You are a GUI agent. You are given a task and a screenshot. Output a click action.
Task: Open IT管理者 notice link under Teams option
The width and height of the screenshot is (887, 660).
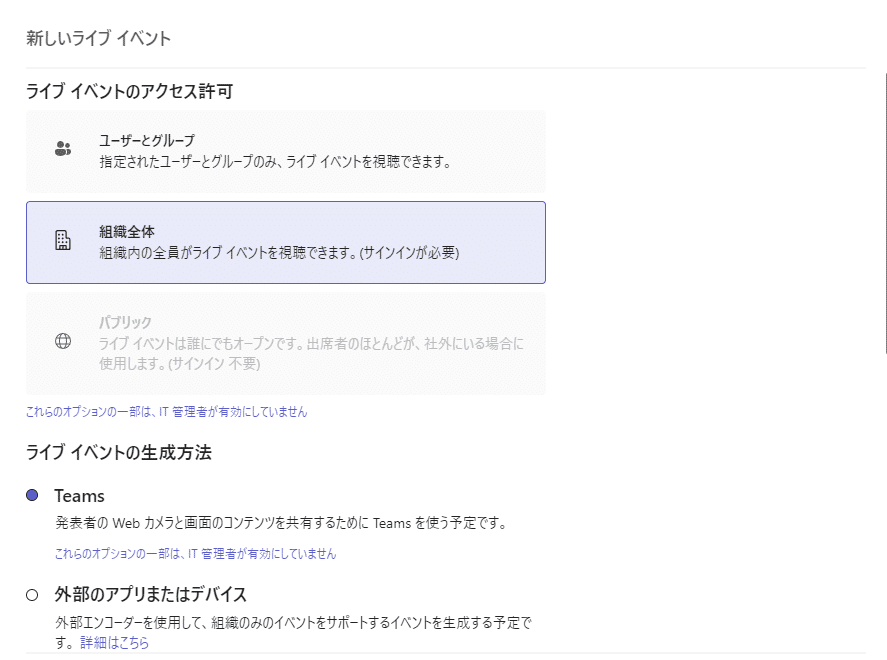pos(195,554)
